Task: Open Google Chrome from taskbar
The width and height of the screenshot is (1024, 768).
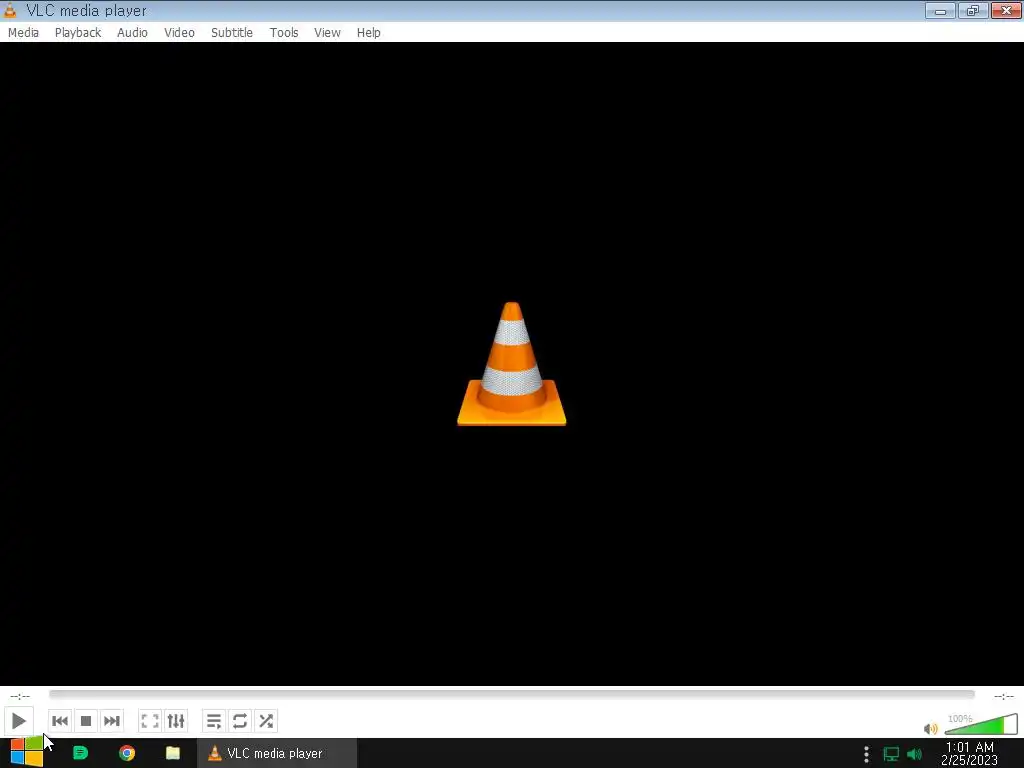Action: click(x=127, y=753)
